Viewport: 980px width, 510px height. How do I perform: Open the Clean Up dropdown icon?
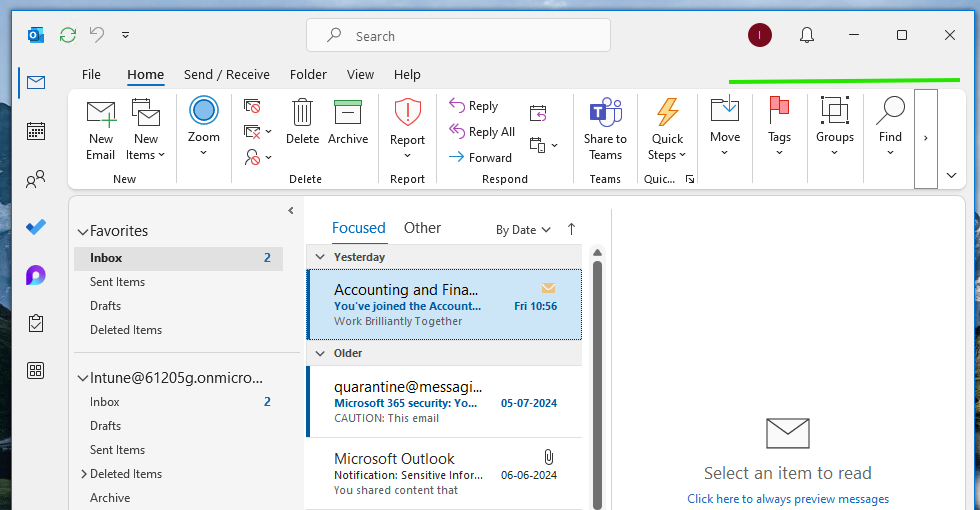coord(257,131)
